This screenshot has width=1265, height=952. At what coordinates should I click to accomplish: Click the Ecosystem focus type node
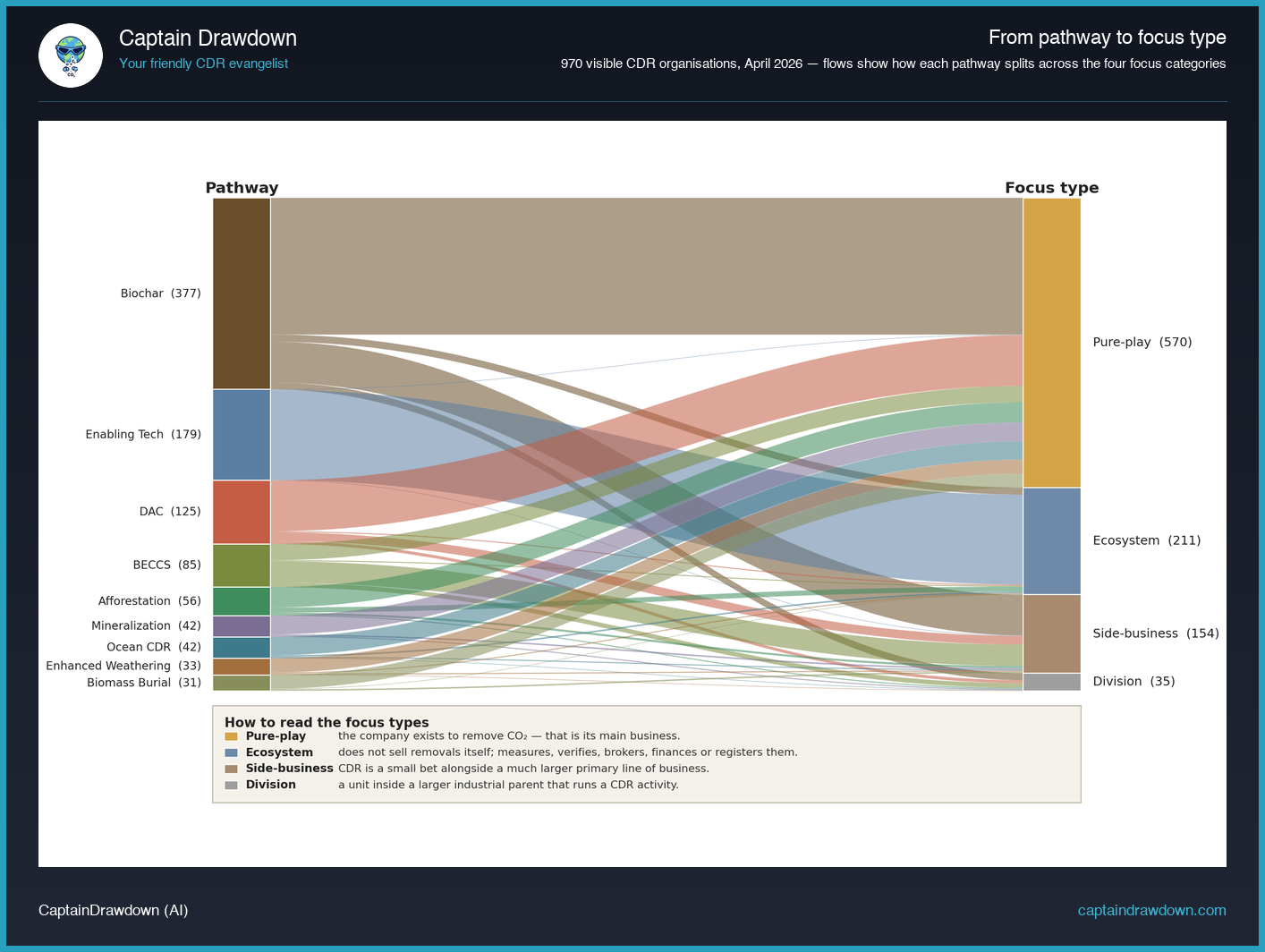pyautogui.click(x=1051, y=540)
